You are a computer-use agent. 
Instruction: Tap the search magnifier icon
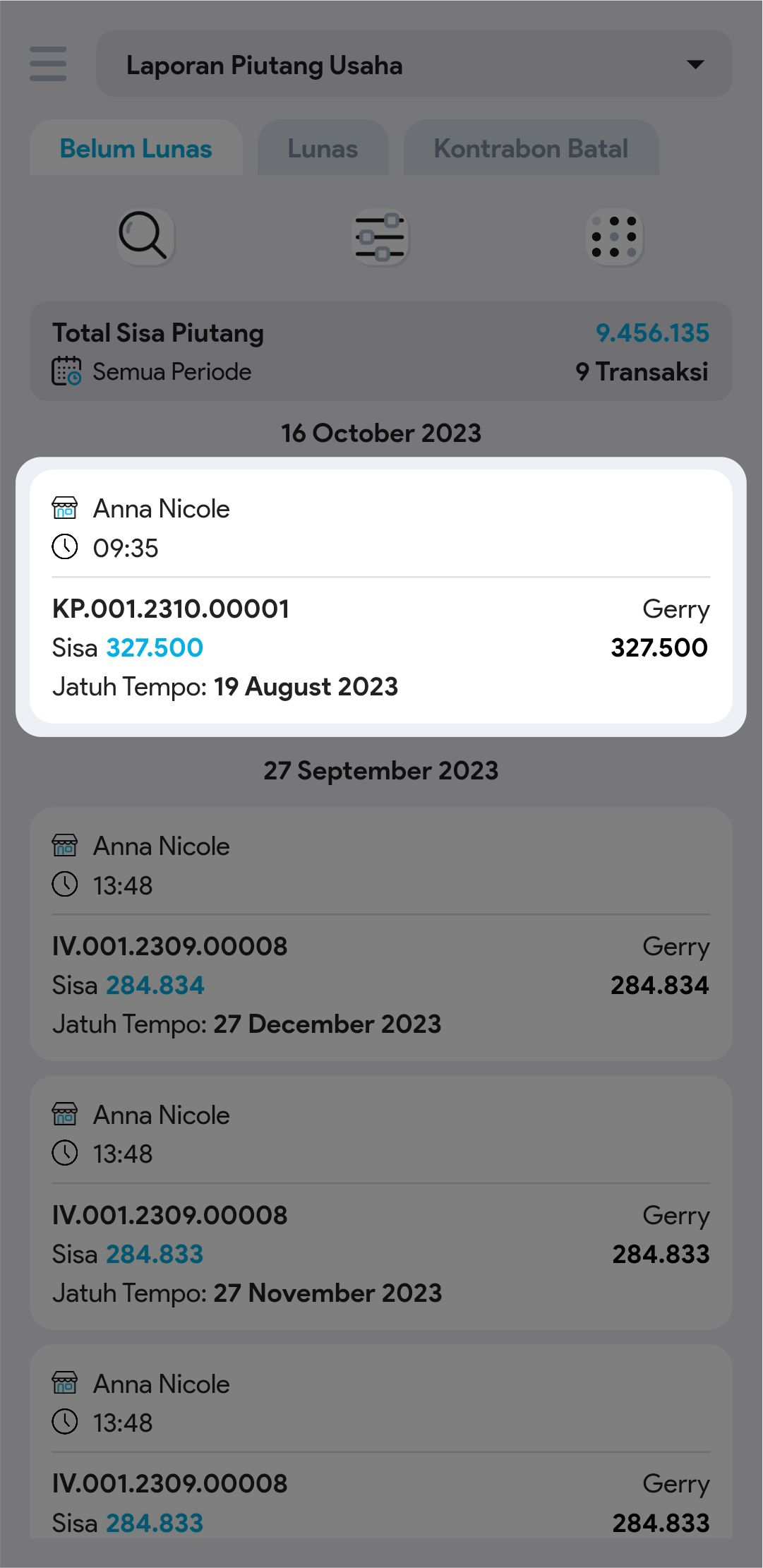[x=144, y=237]
